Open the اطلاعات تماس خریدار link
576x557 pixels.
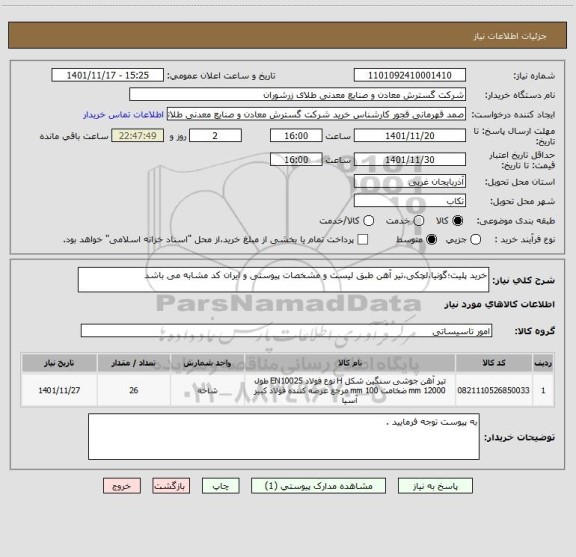point(123,115)
